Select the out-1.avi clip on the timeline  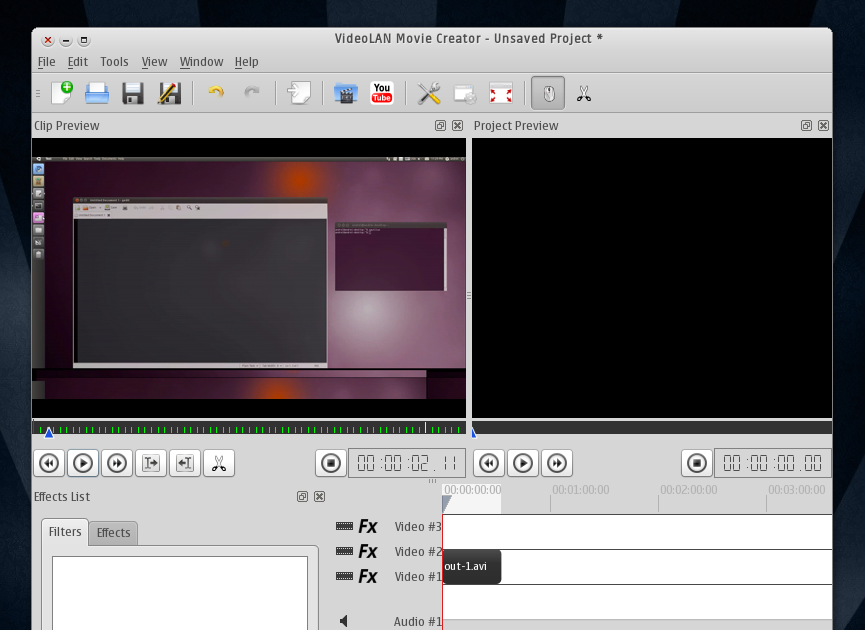point(472,567)
